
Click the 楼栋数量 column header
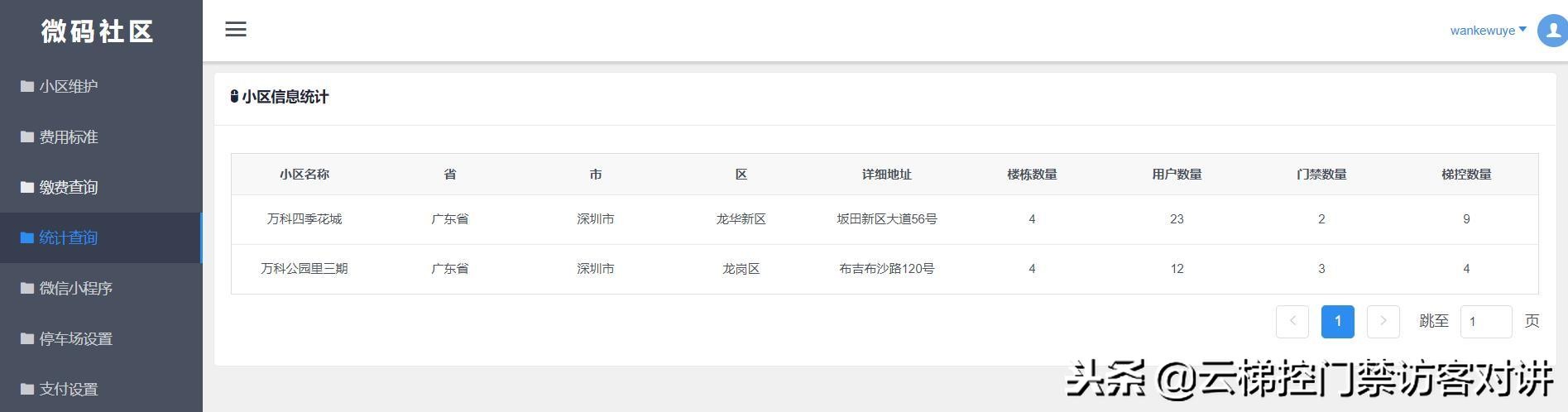(x=1032, y=175)
